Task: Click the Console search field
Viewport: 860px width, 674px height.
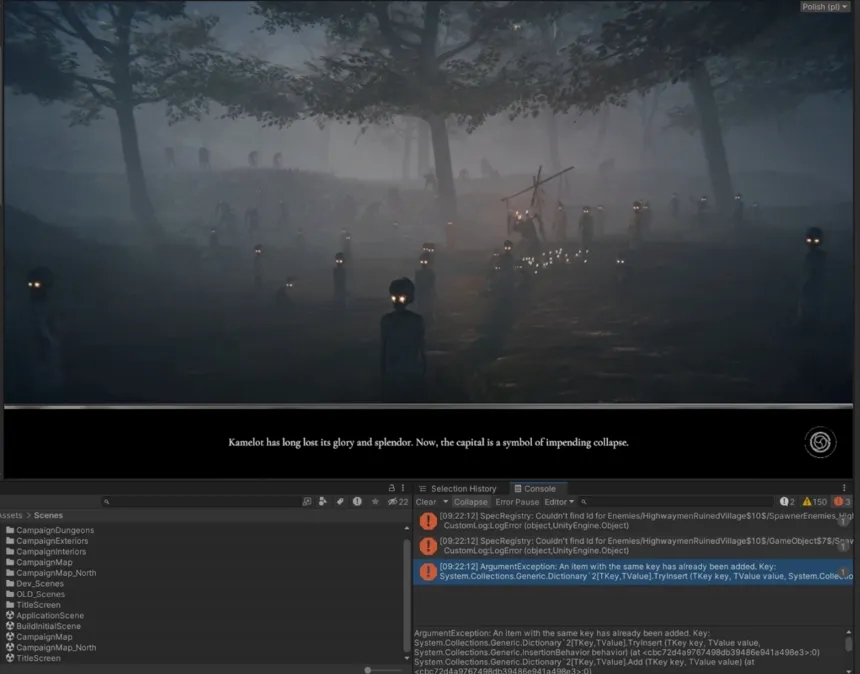Action: click(676, 502)
